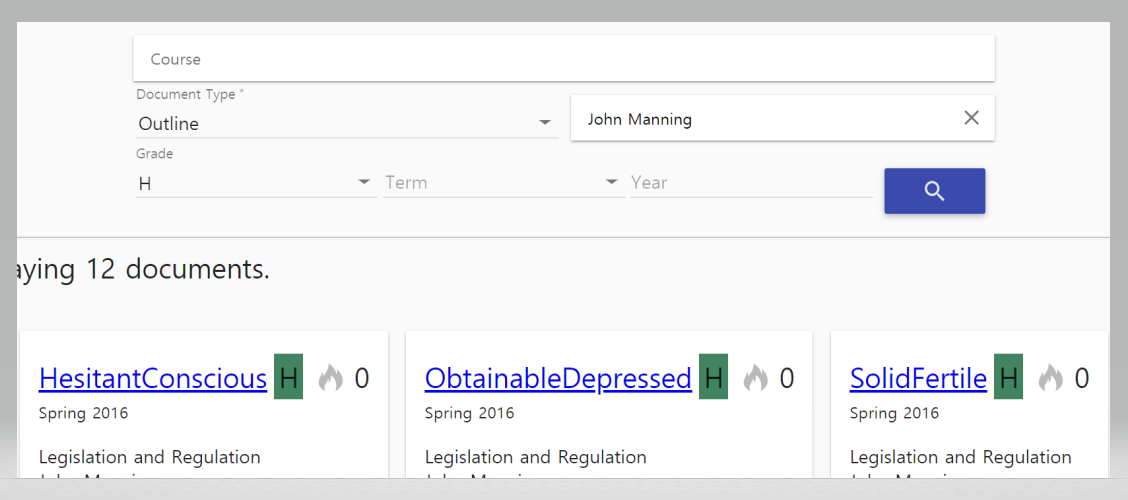The width and height of the screenshot is (1128, 500).
Task: Click Spring 2016 under ObtainableDepressed
Action: pos(469,413)
